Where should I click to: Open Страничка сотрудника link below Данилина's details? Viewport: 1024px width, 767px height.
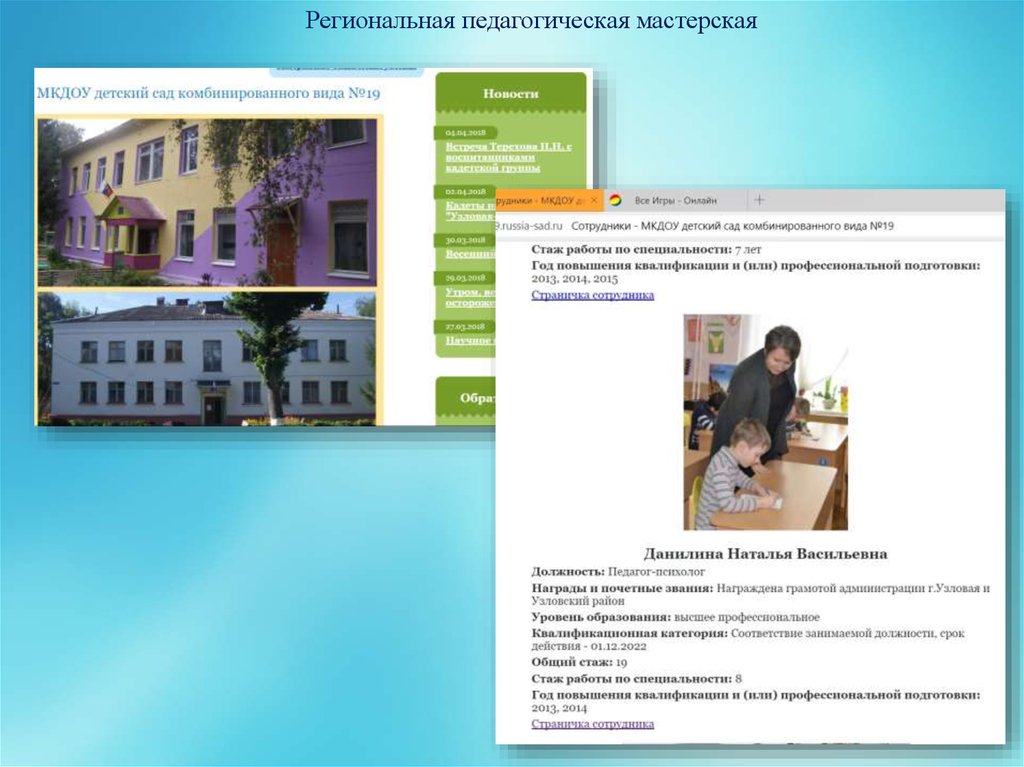[592, 724]
